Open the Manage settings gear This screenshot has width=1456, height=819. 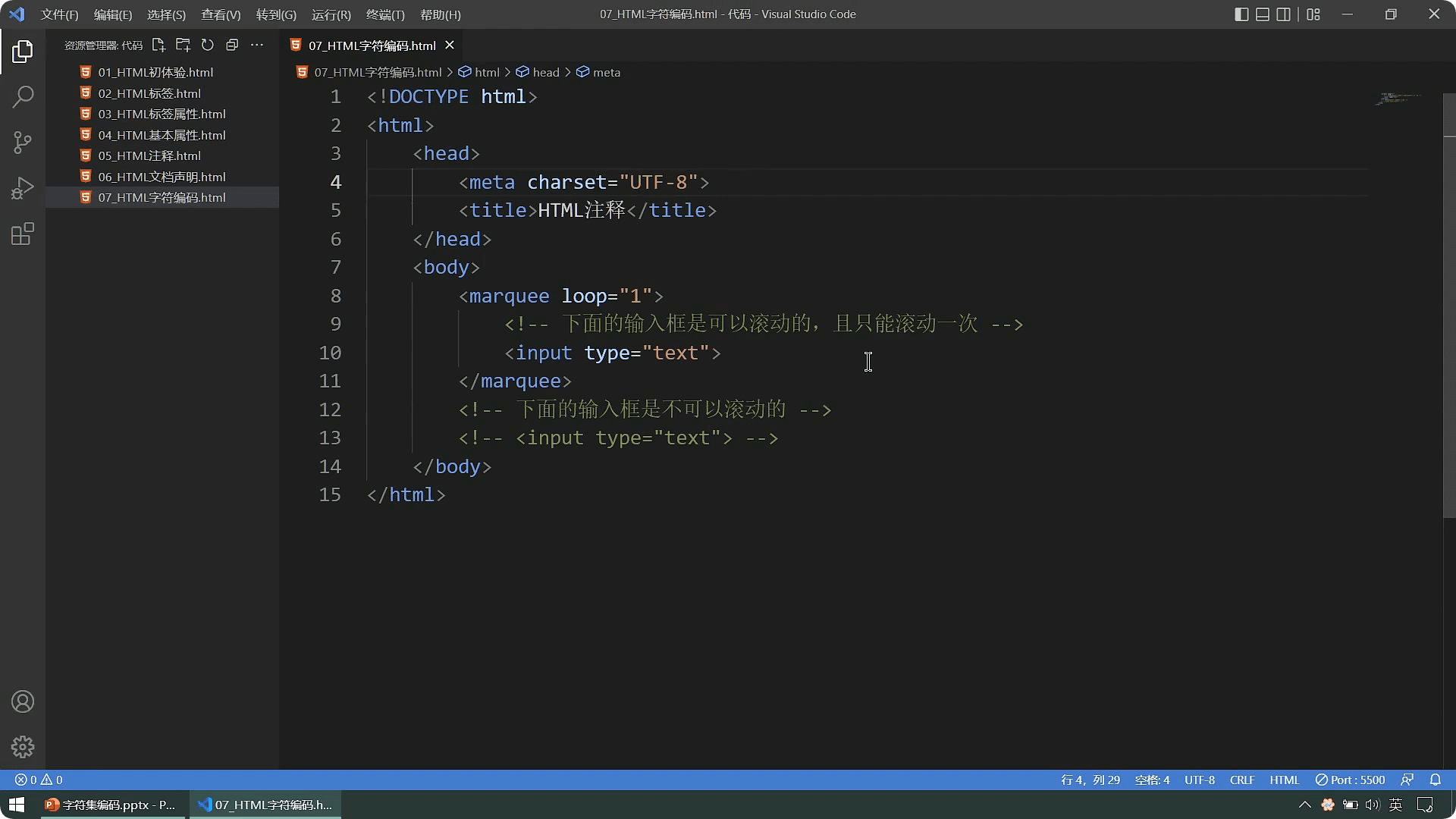tap(23, 747)
